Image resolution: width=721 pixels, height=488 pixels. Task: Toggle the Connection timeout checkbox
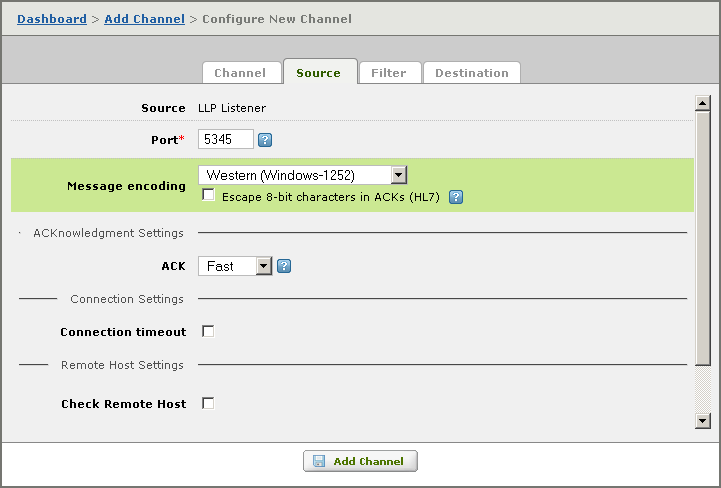click(x=208, y=331)
